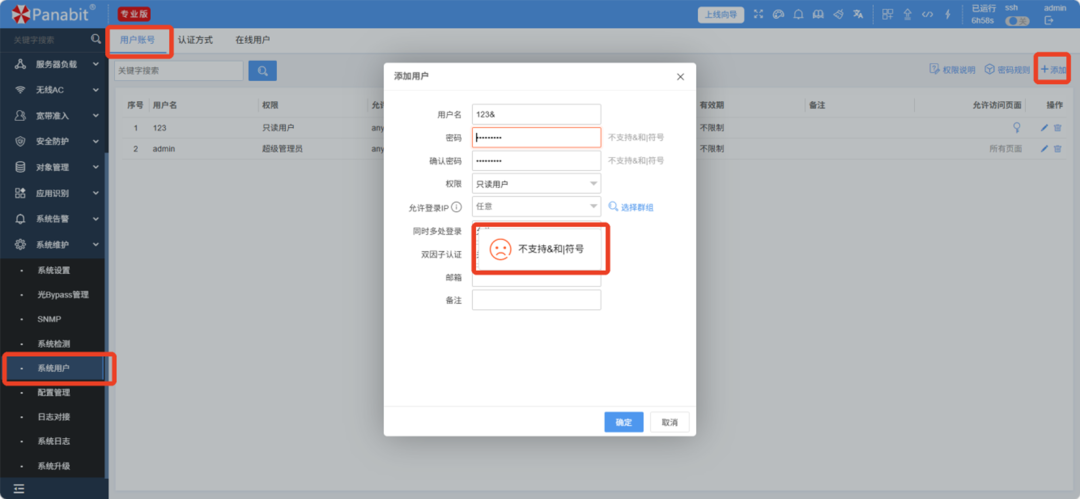The width and height of the screenshot is (1080, 499).
Task: Click the edit pencil for user 123
Action: point(1044,128)
